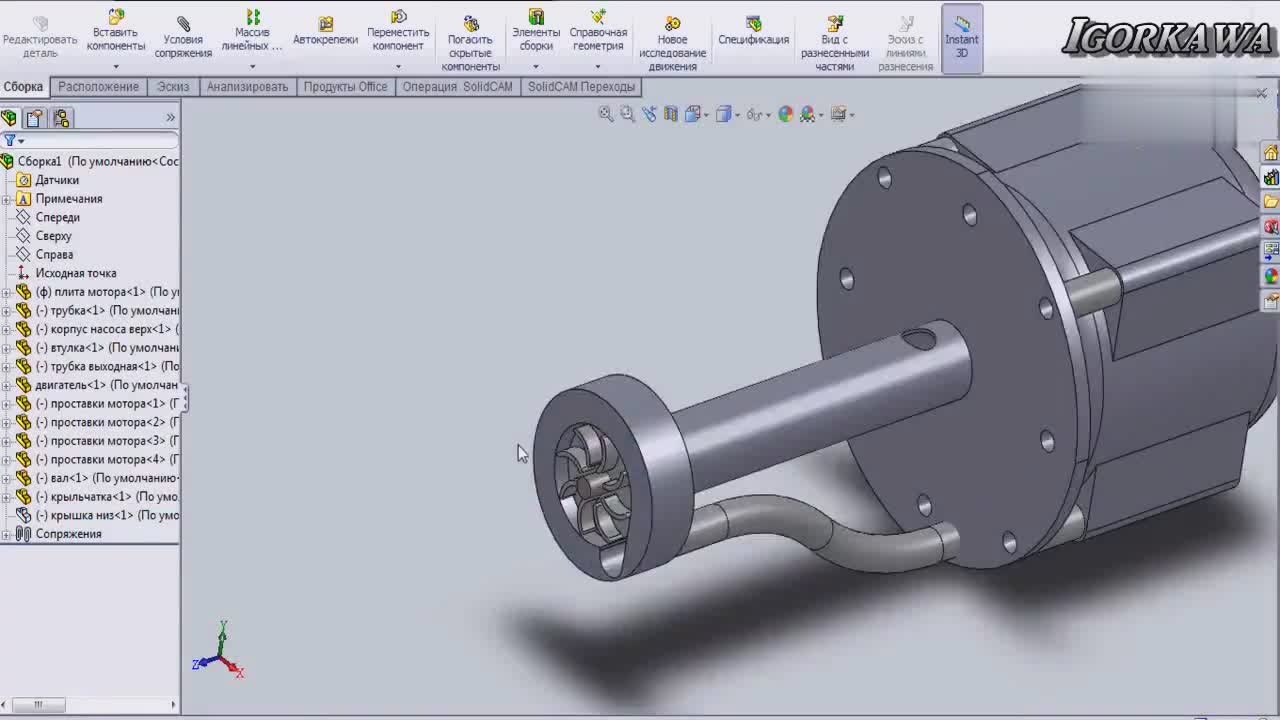
Task: Click View Settings monitor icon
Action: click(838, 114)
